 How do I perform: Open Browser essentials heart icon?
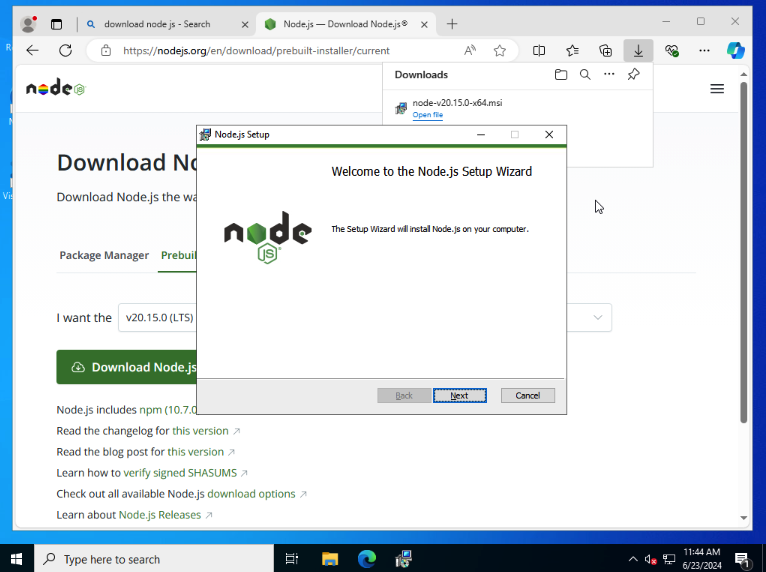pos(672,50)
